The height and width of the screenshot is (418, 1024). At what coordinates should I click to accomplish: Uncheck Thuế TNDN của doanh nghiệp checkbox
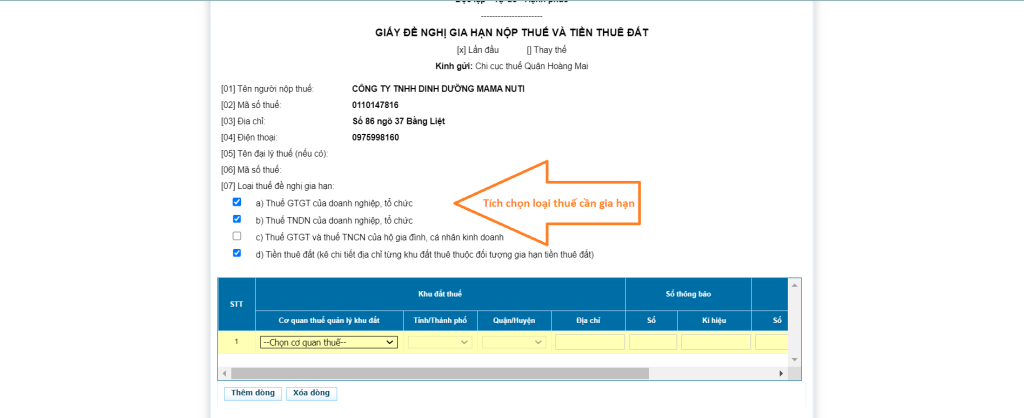[x=237, y=219]
